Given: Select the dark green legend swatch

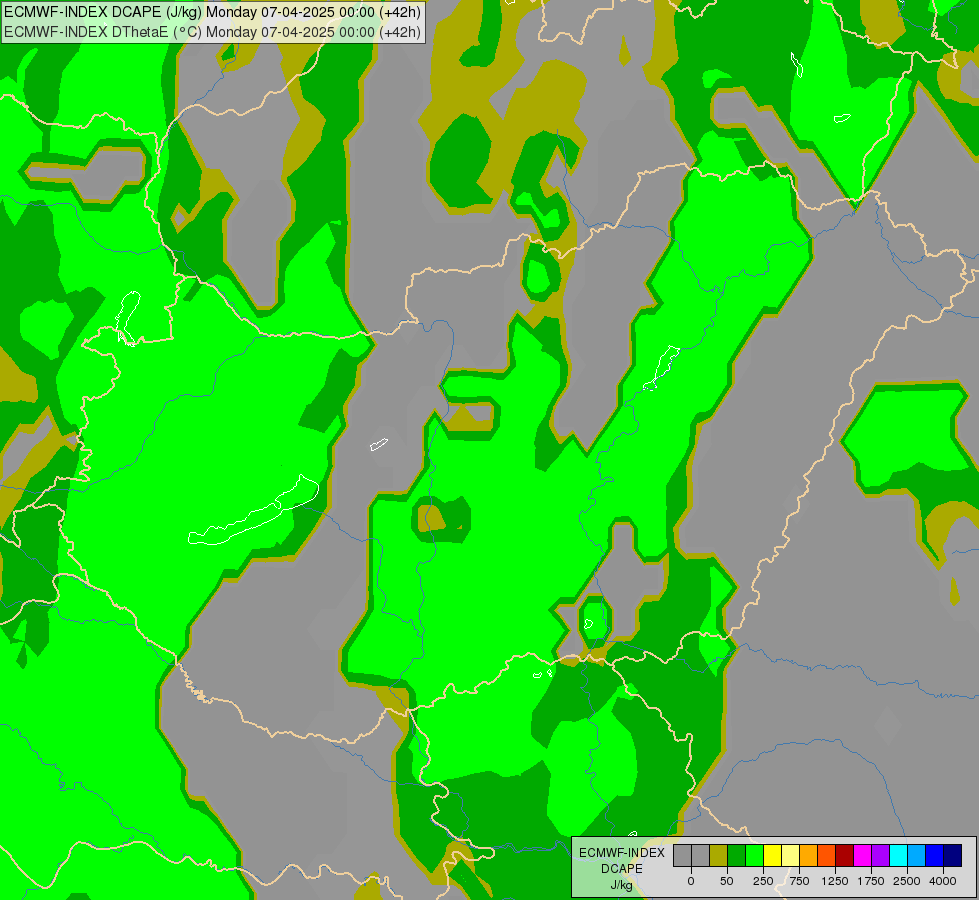Looking at the screenshot, I should coord(737,856).
